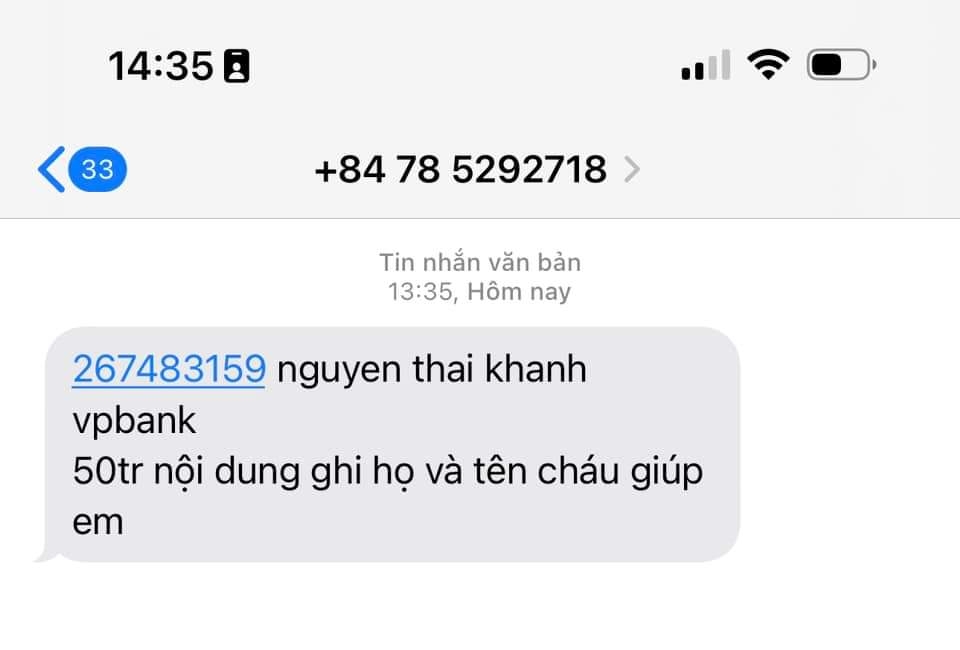Tap the ID card icon beside the clock
Viewport: 960px width, 650px height.
pyautogui.click(x=237, y=65)
